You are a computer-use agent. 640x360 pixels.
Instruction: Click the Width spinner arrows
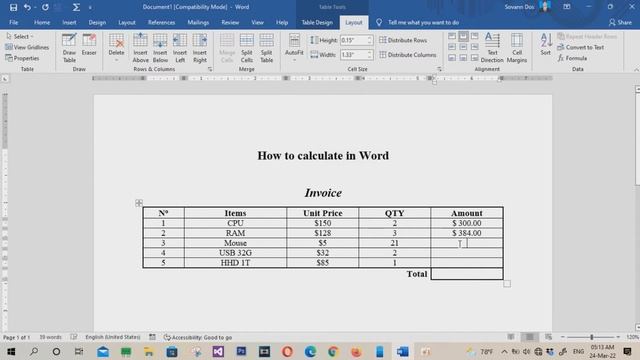tap(370, 55)
